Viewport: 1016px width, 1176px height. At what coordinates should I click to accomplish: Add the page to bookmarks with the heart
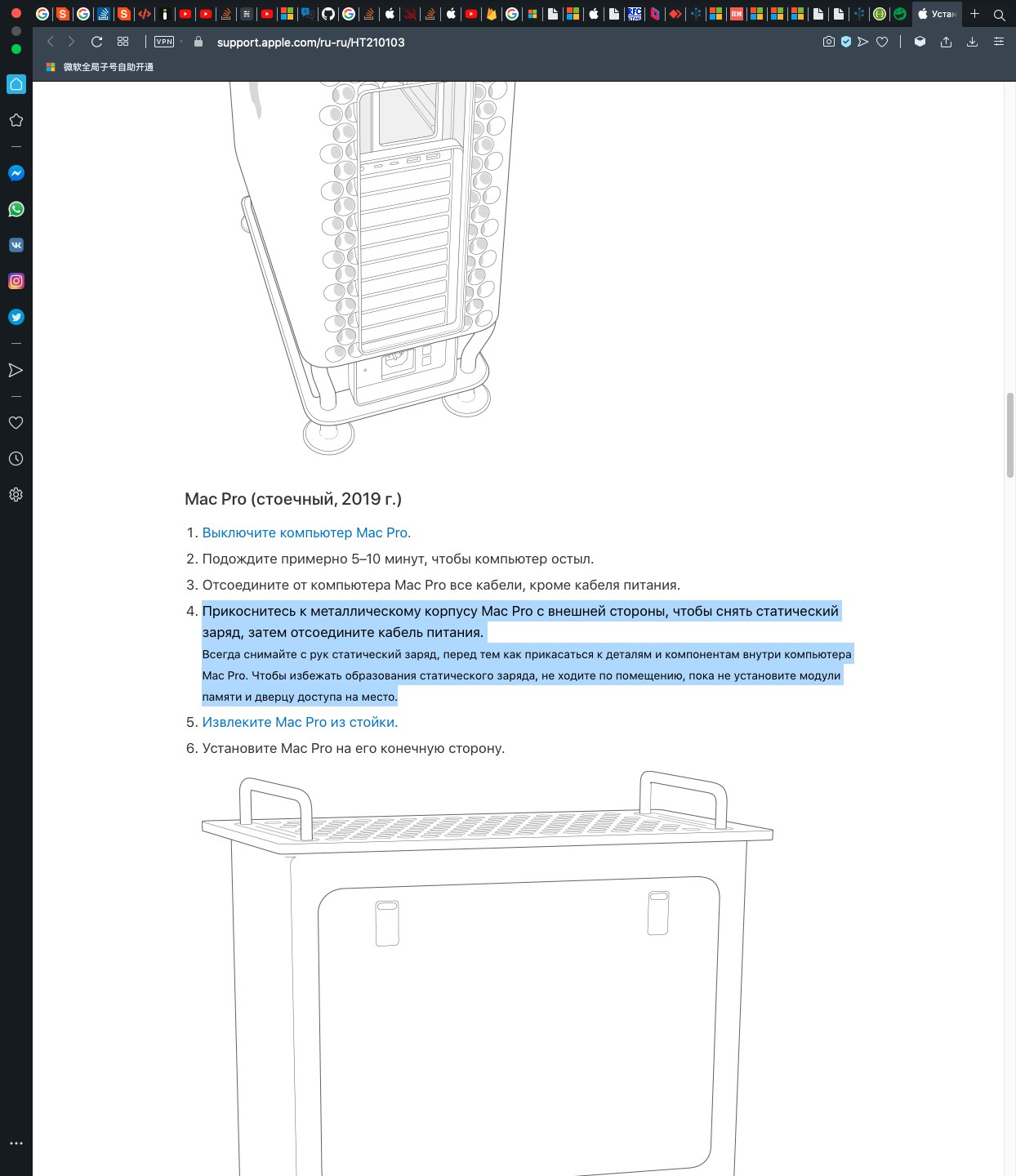[x=882, y=42]
